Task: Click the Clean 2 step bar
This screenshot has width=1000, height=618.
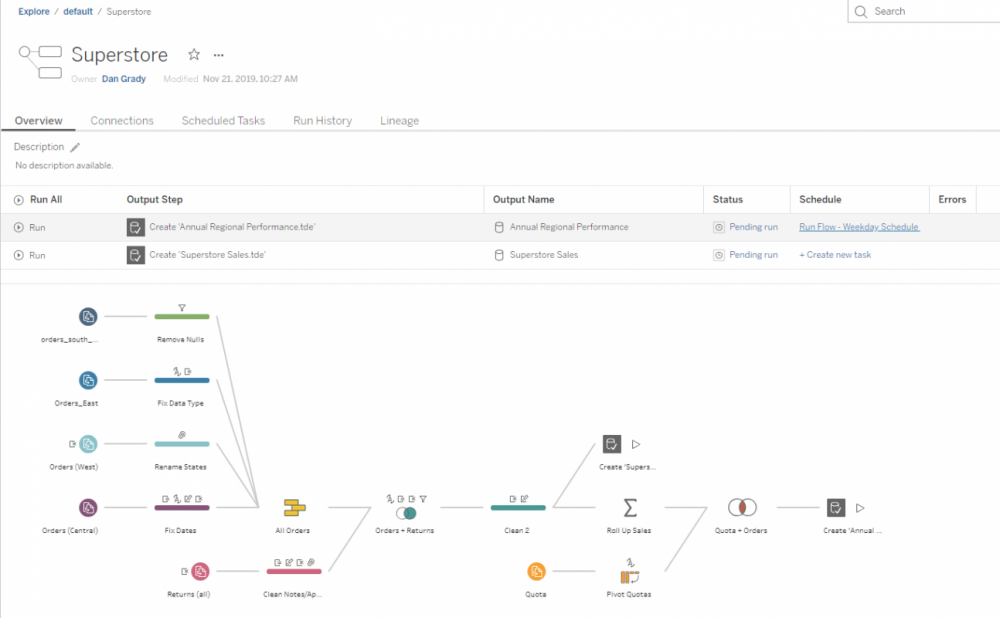Action: pyautogui.click(x=518, y=508)
